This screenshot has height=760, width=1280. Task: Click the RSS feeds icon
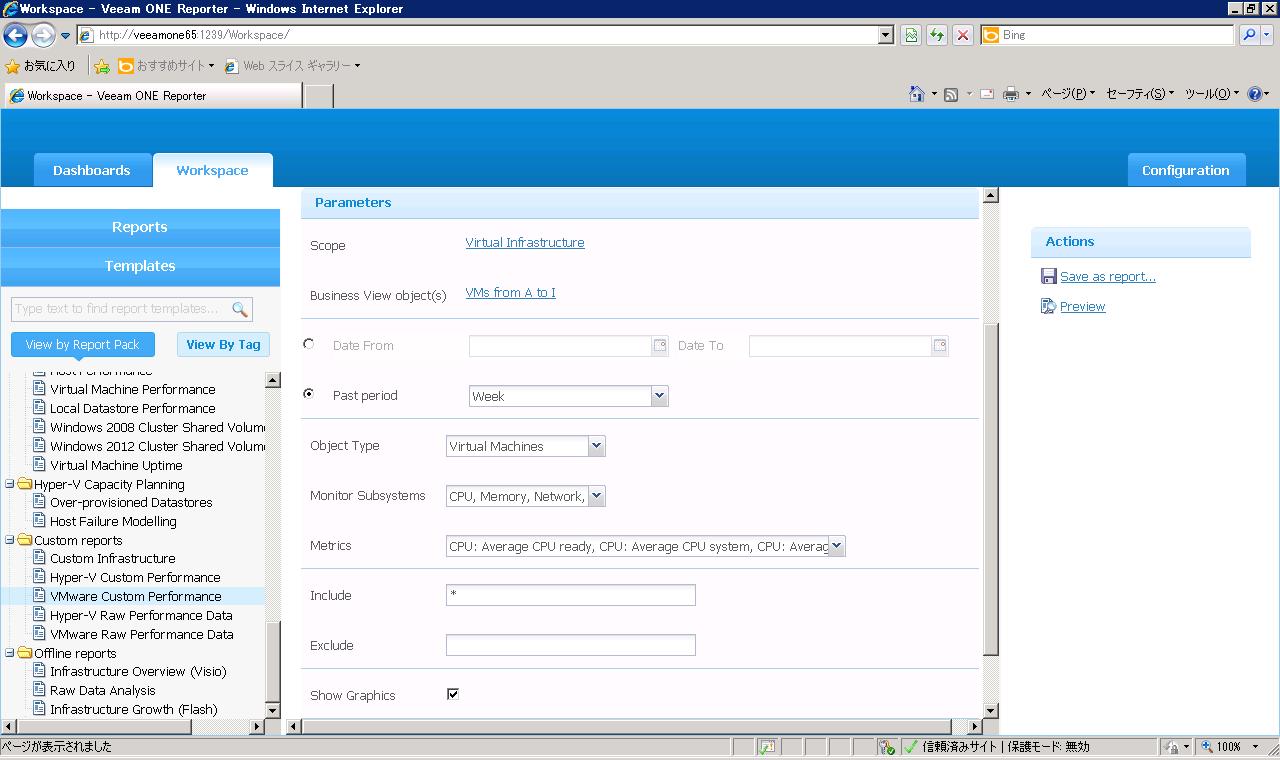[951, 94]
